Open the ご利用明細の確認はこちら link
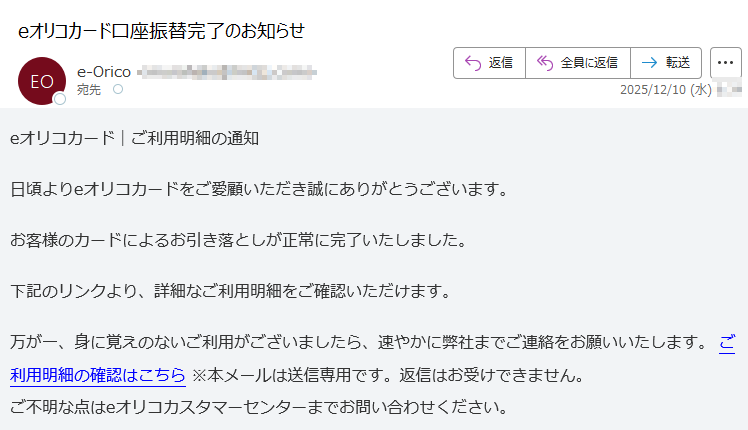The height and width of the screenshot is (430, 748). [x=98, y=375]
